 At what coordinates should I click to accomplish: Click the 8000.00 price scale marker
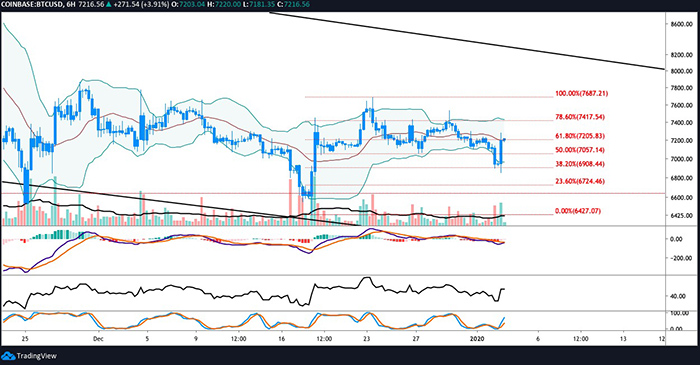(680, 71)
